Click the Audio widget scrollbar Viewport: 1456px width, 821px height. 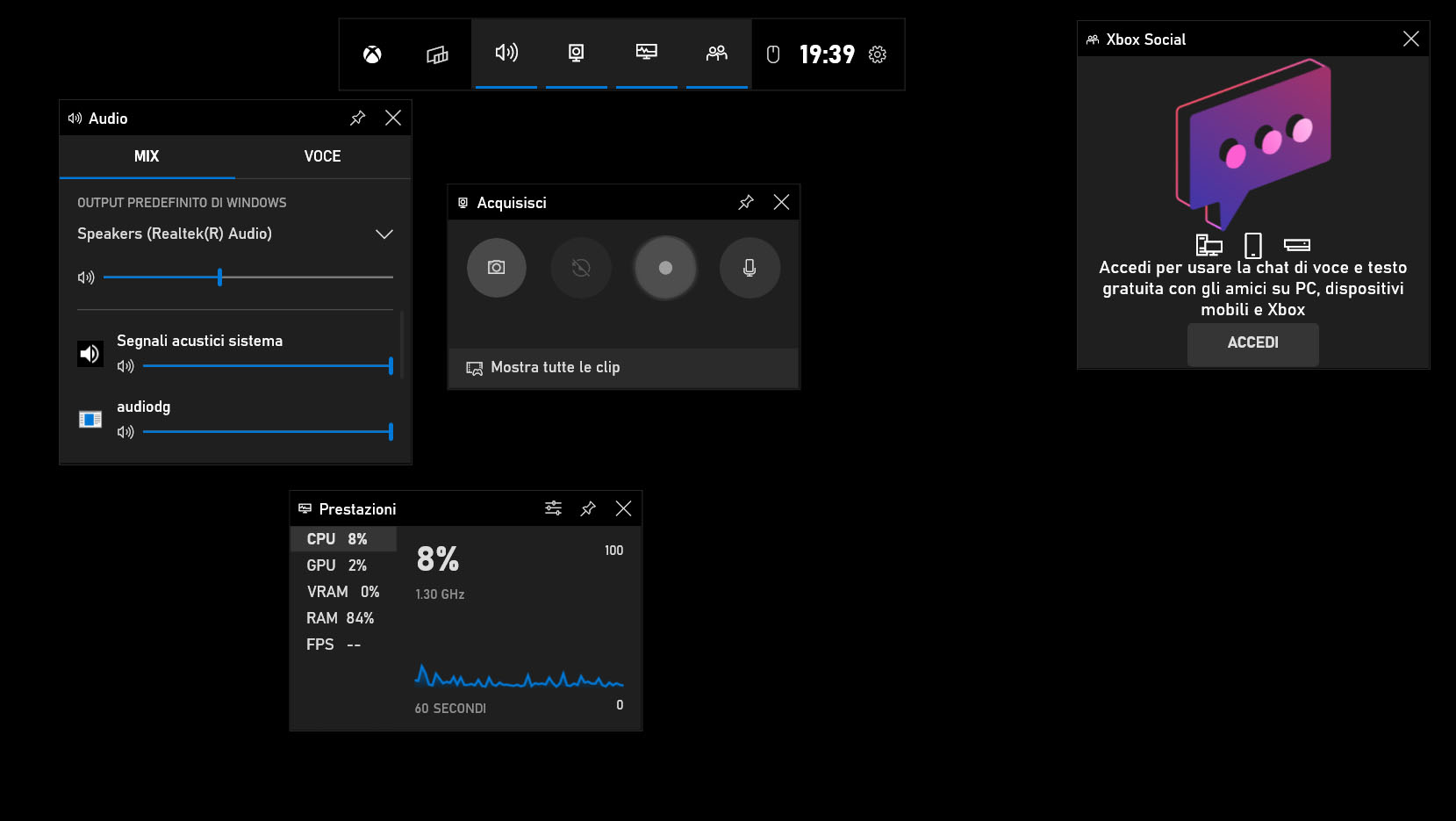[x=402, y=344]
